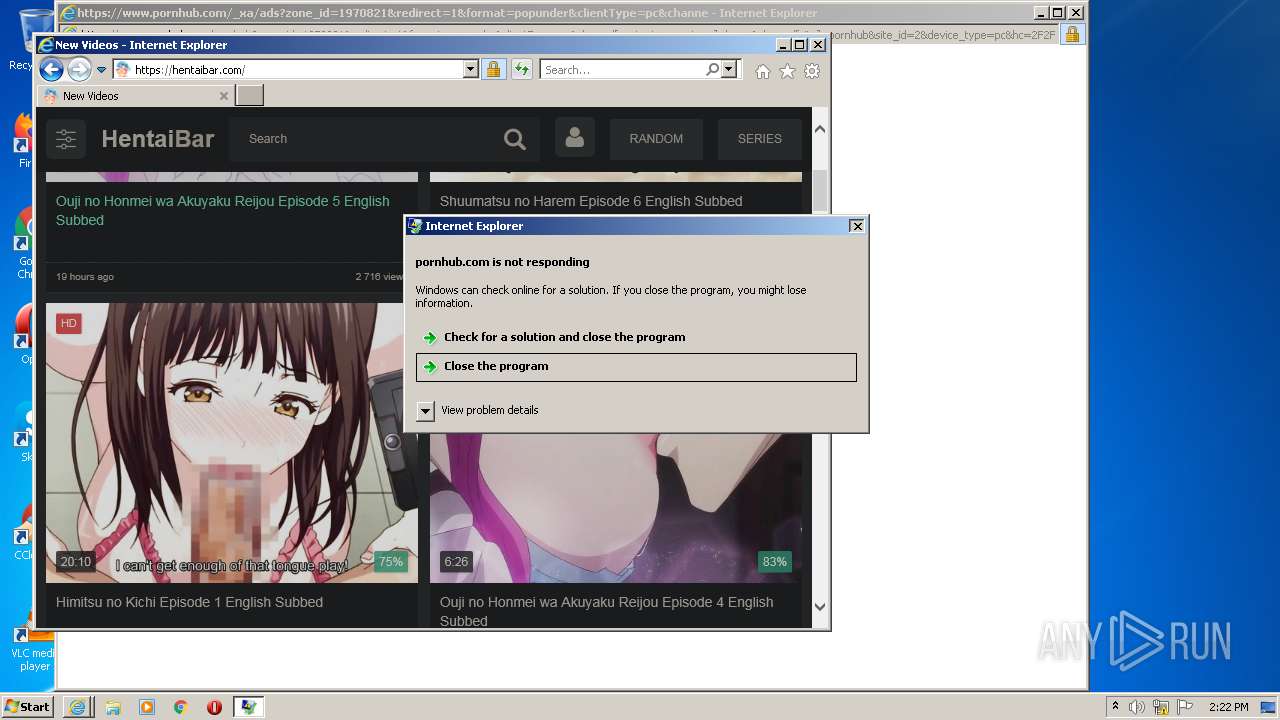
Task: Open the search provider dropdown arrow
Action: pyautogui.click(x=729, y=70)
